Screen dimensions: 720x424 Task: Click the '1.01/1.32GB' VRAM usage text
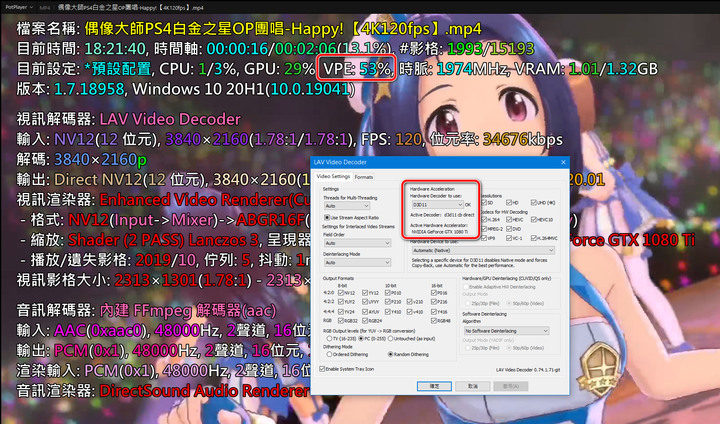613,69
